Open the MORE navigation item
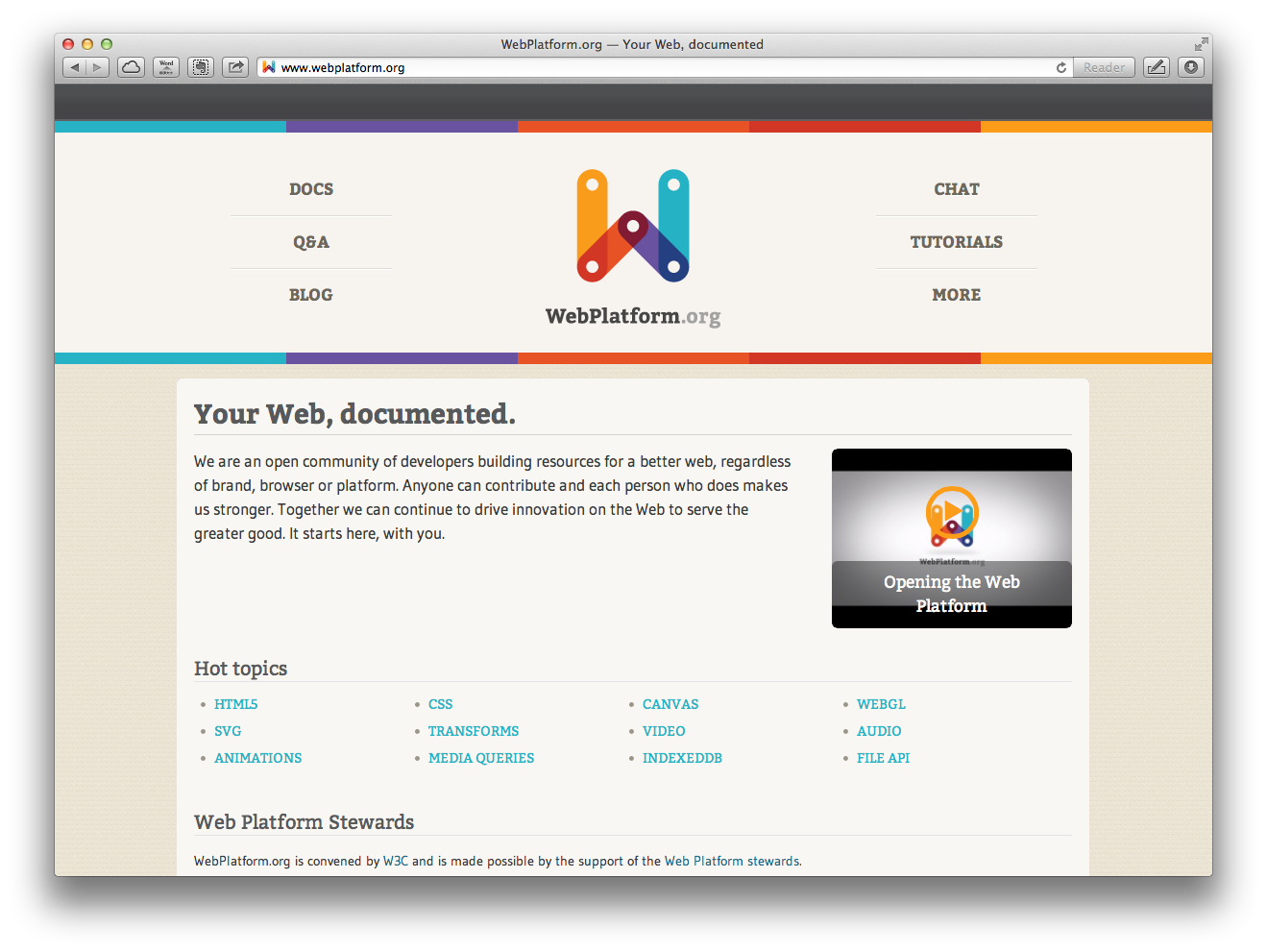The image size is (1267, 952). click(957, 295)
